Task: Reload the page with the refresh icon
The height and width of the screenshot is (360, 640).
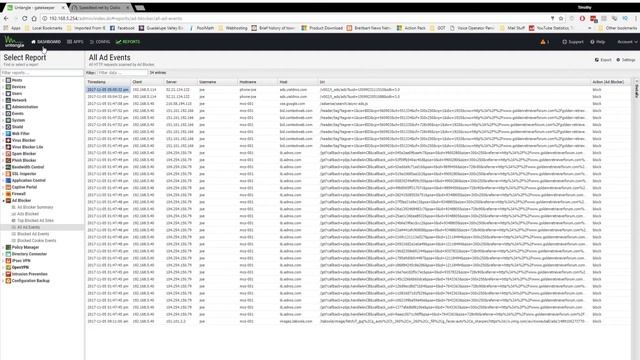Action: tap(24, 18)
